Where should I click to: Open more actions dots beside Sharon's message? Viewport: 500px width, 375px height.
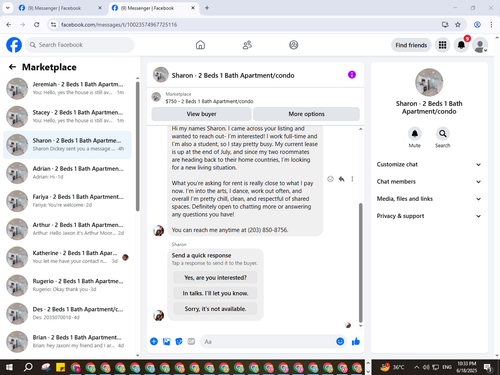coord(352,179)
